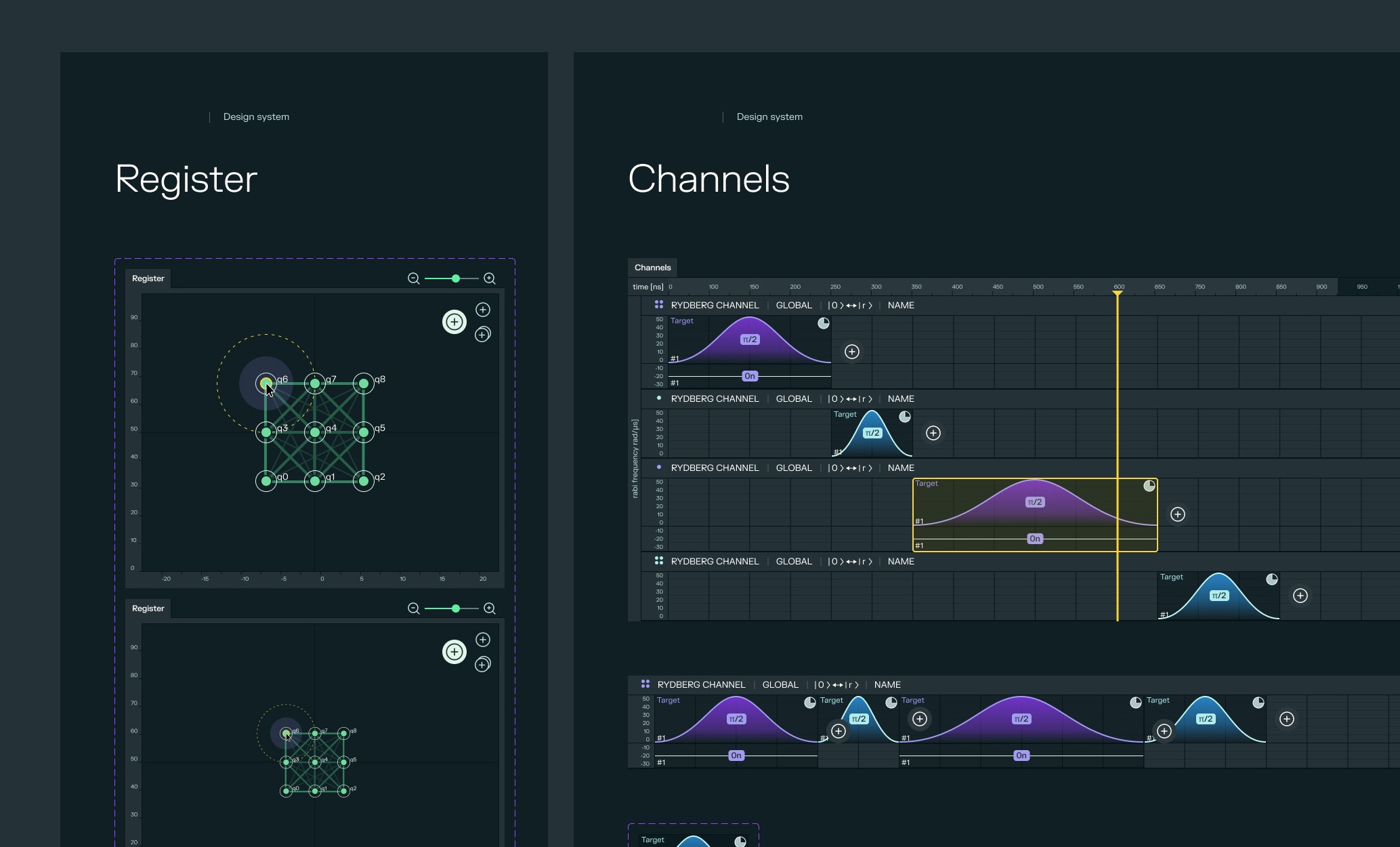Image resolution: width=1400 pixels, height=847 pixels.
Task: Toggle 'On' badge inside the yellow-selected pulse
Action: [x=1035, y=539]
